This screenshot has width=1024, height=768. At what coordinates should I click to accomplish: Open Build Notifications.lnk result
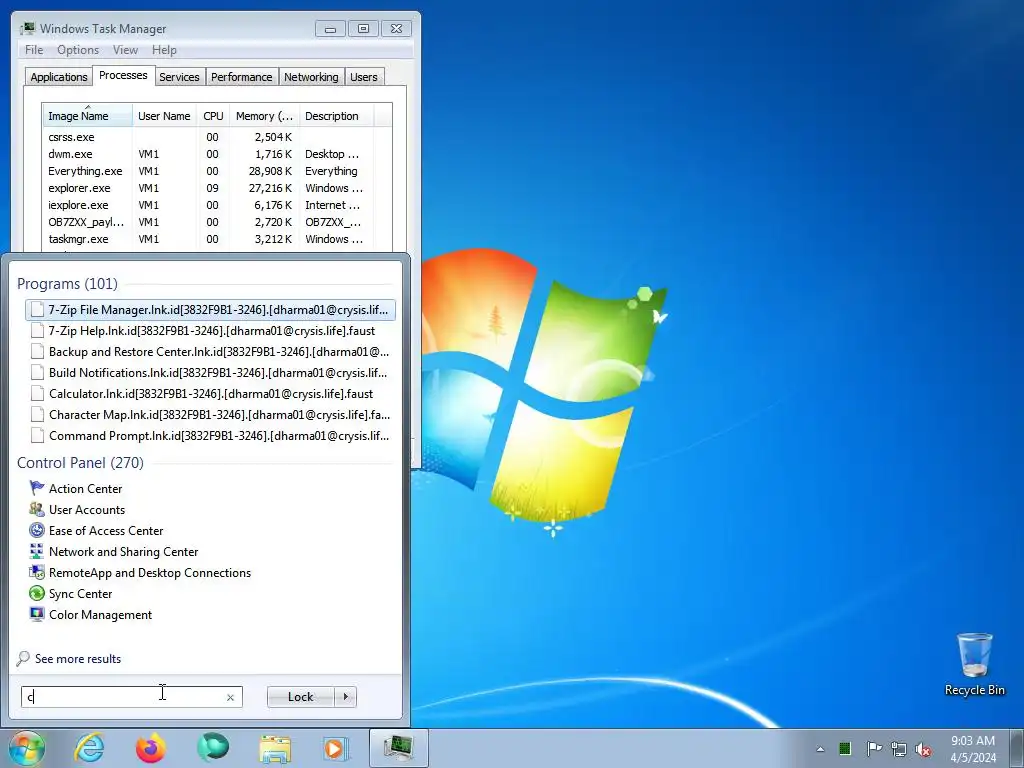pyautogui.click(x=210, y=372)
